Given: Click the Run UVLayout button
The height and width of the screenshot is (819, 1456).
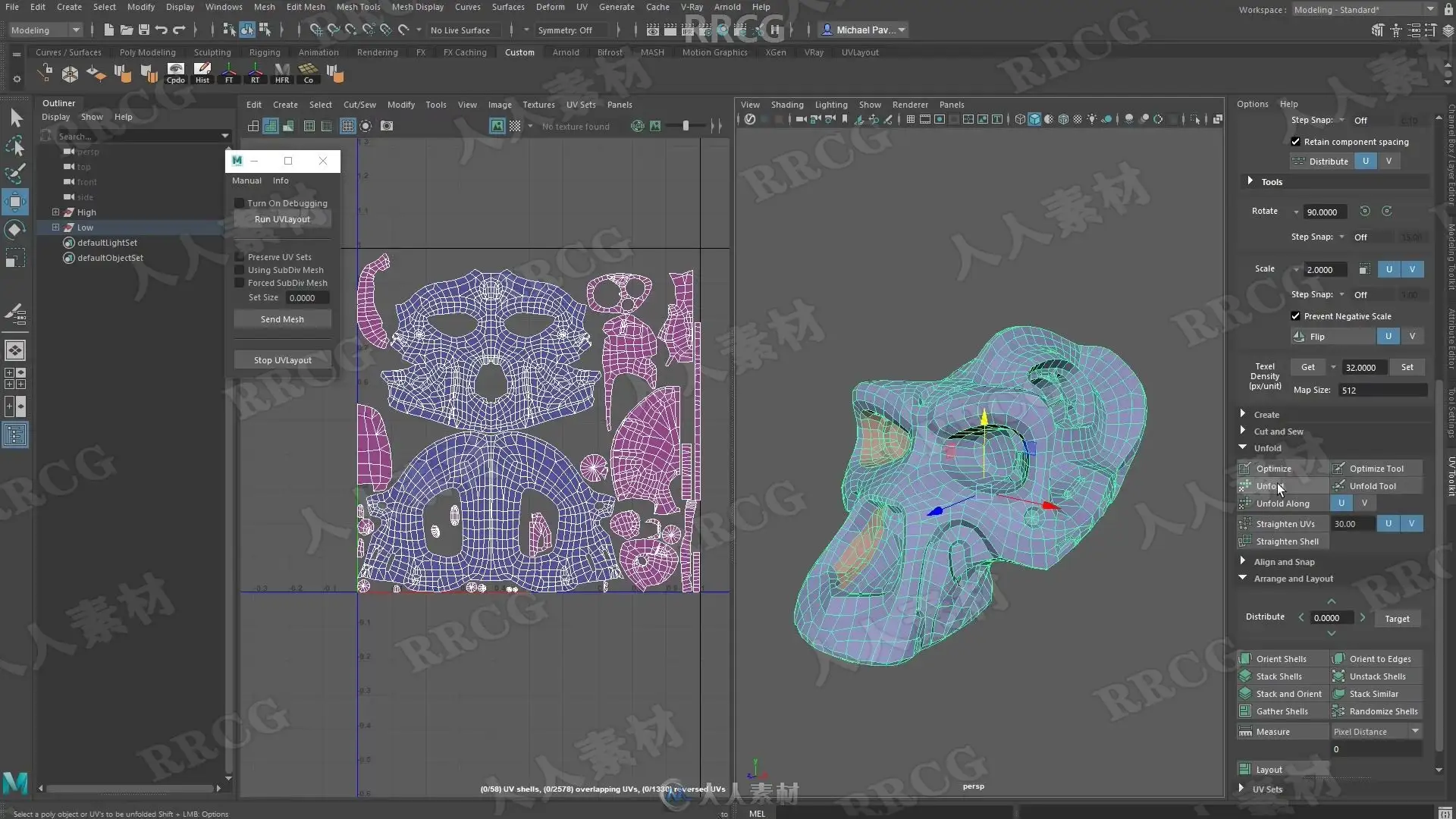Looking at the screenshot, I should 282,219.
